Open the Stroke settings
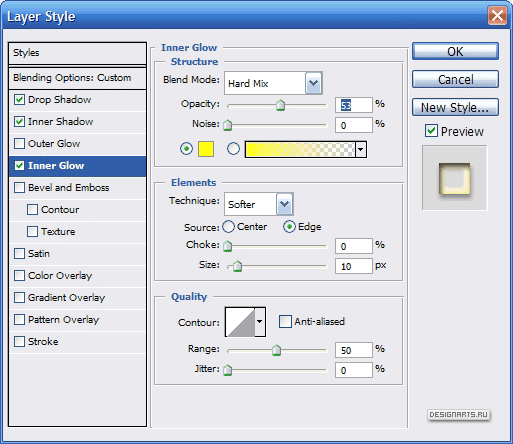513x444 pixels. (x=43, y=341)
